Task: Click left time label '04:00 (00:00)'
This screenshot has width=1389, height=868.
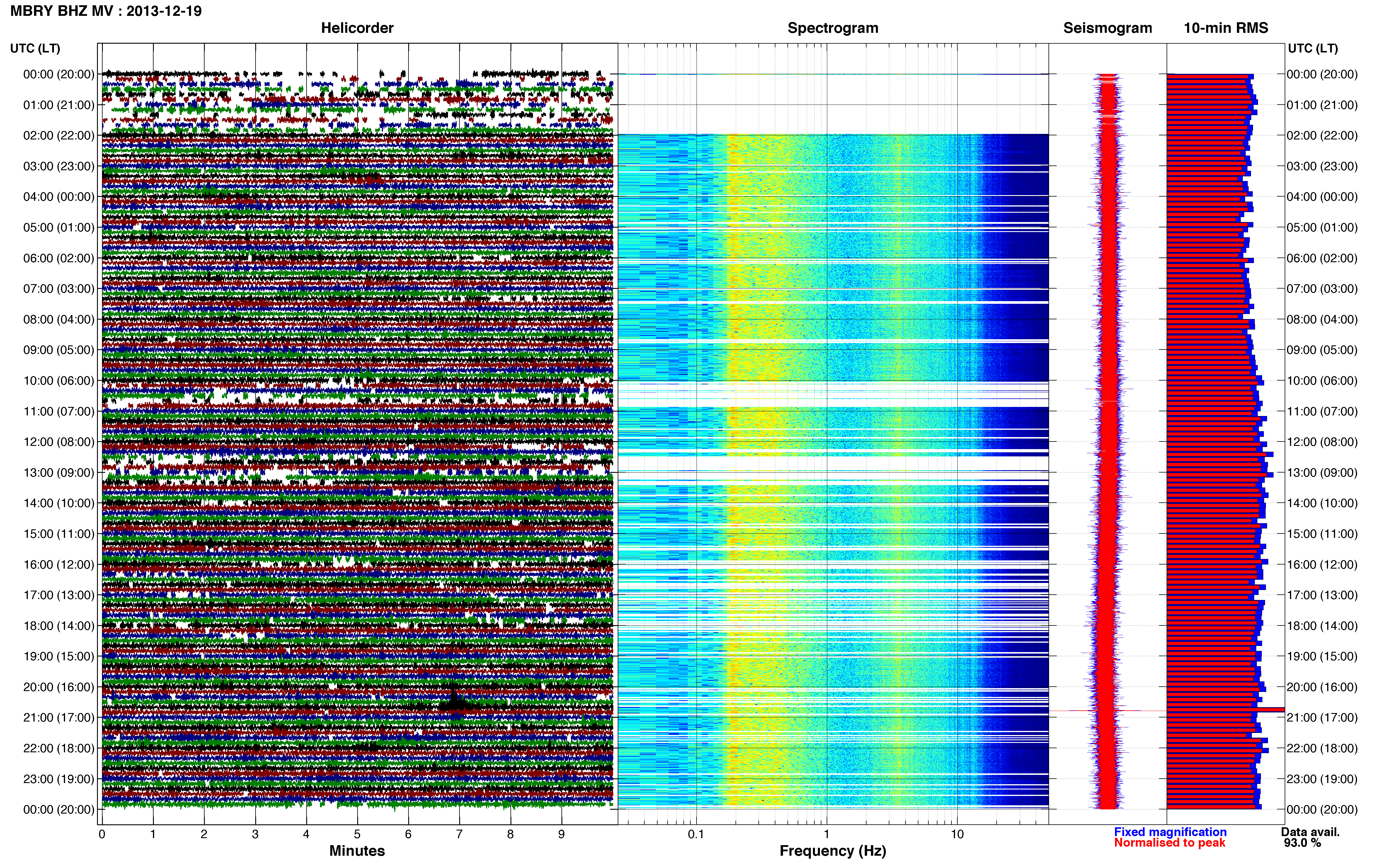Action: pos(59,197)
